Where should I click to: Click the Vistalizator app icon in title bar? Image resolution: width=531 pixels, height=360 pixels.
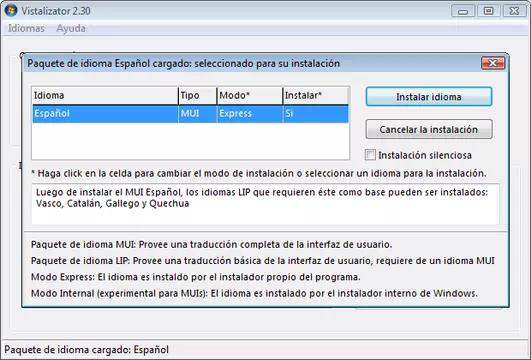coord(11,11)
